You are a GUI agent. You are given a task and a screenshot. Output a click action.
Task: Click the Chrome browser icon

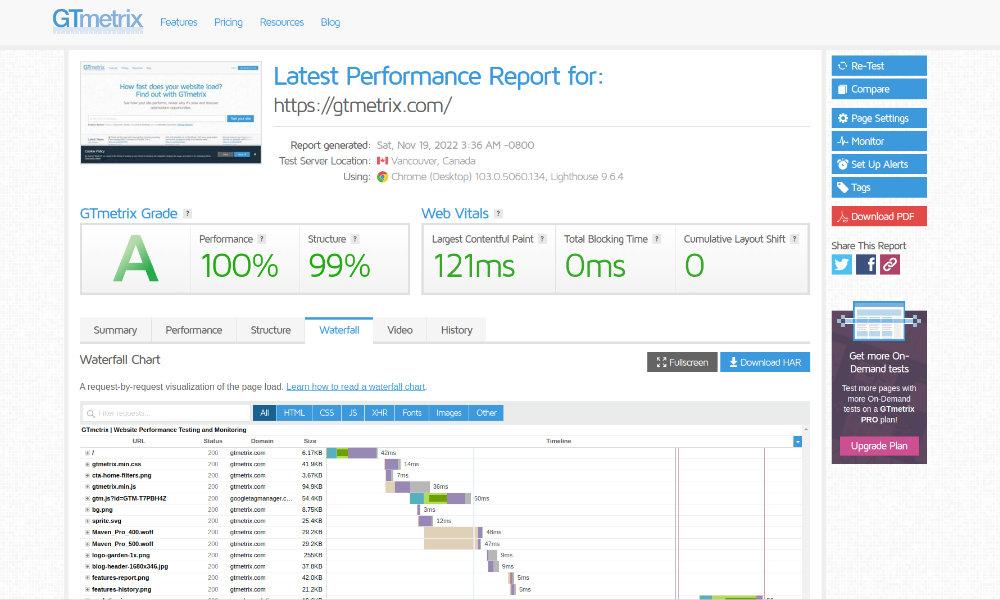(x=382, y=177)
